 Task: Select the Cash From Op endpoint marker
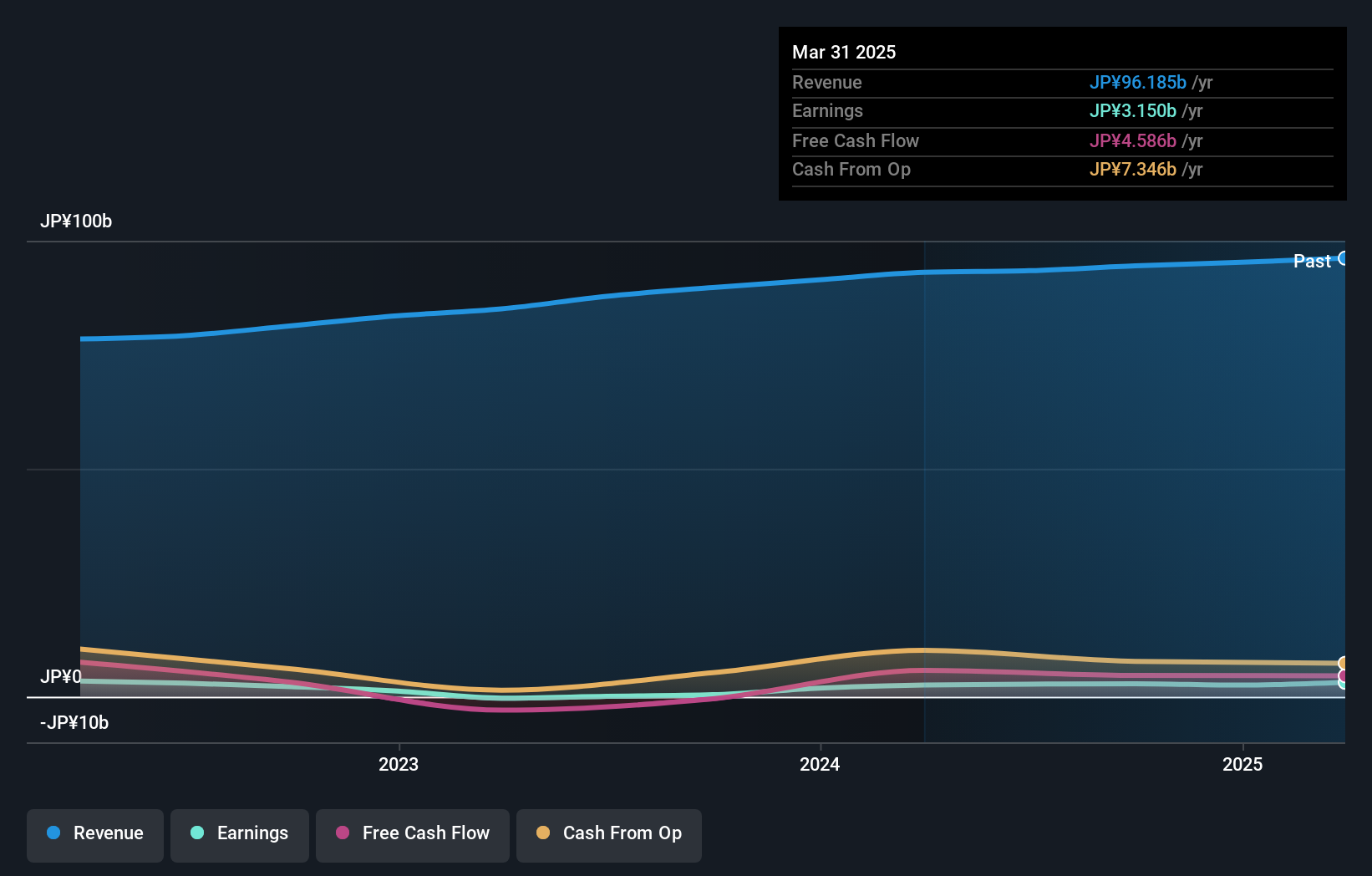point(1344,664)
